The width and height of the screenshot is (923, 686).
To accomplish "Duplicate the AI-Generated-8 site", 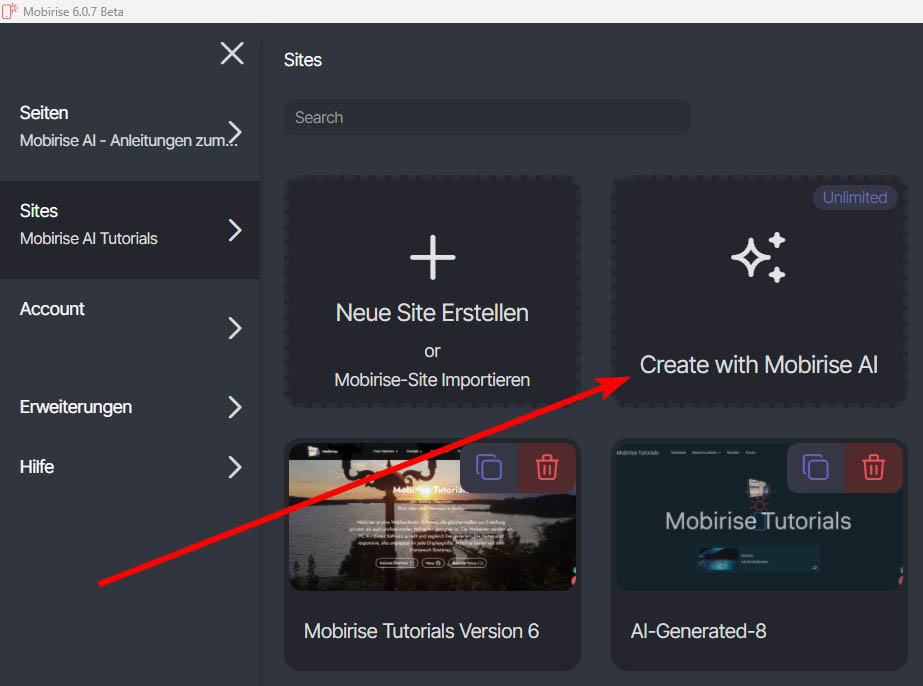I will tap(816, 468).
